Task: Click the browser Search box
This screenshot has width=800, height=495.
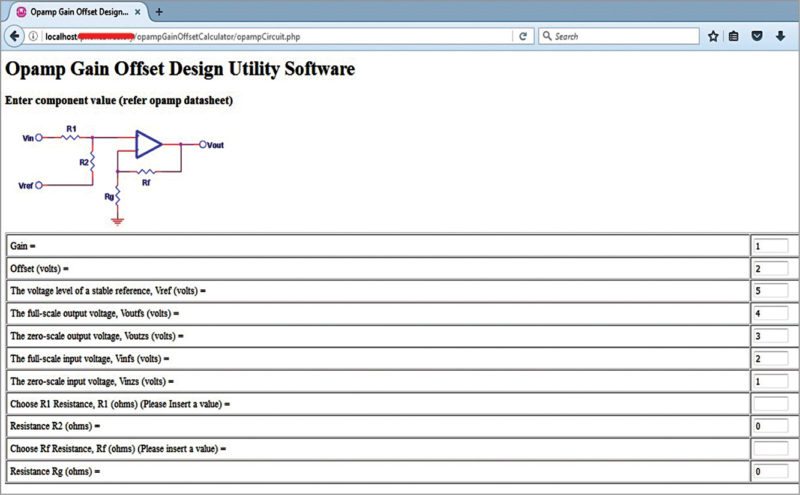Action: (620, 36)
